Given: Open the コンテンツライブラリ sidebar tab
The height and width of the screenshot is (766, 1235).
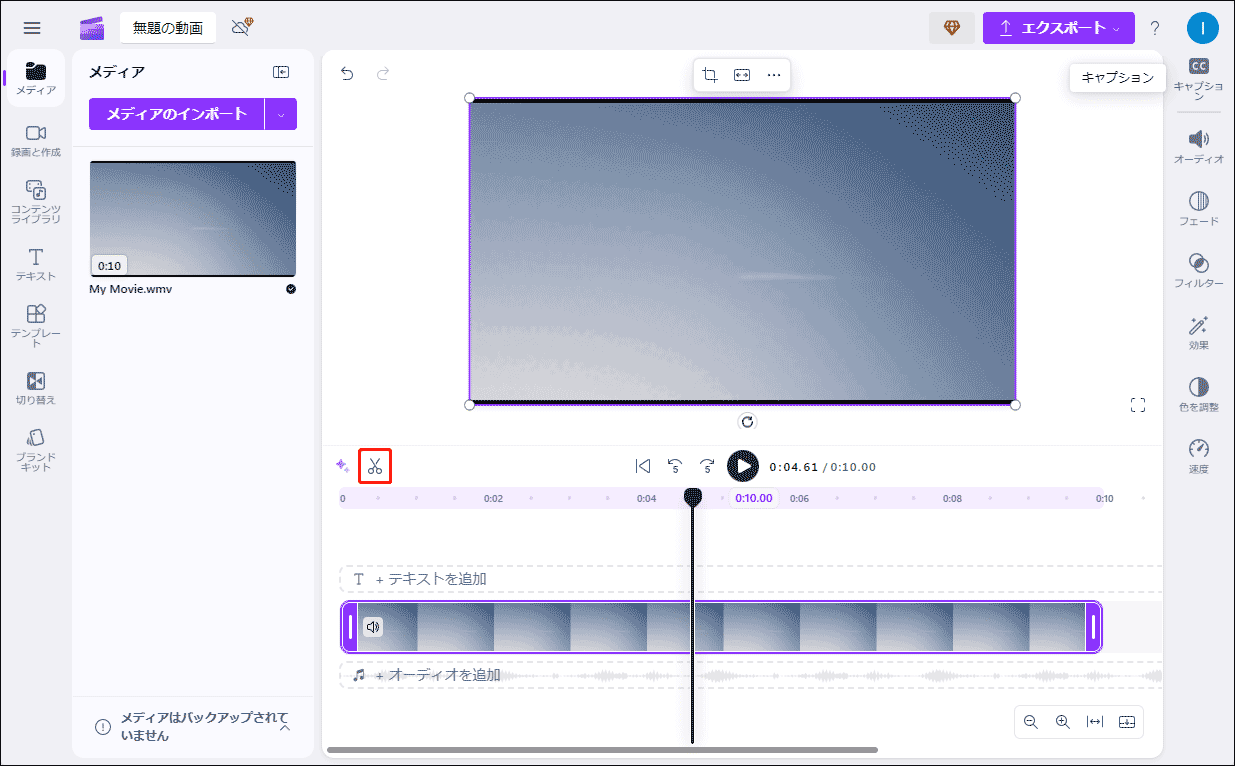Looking at the screenshot, I should pos(36,201).
